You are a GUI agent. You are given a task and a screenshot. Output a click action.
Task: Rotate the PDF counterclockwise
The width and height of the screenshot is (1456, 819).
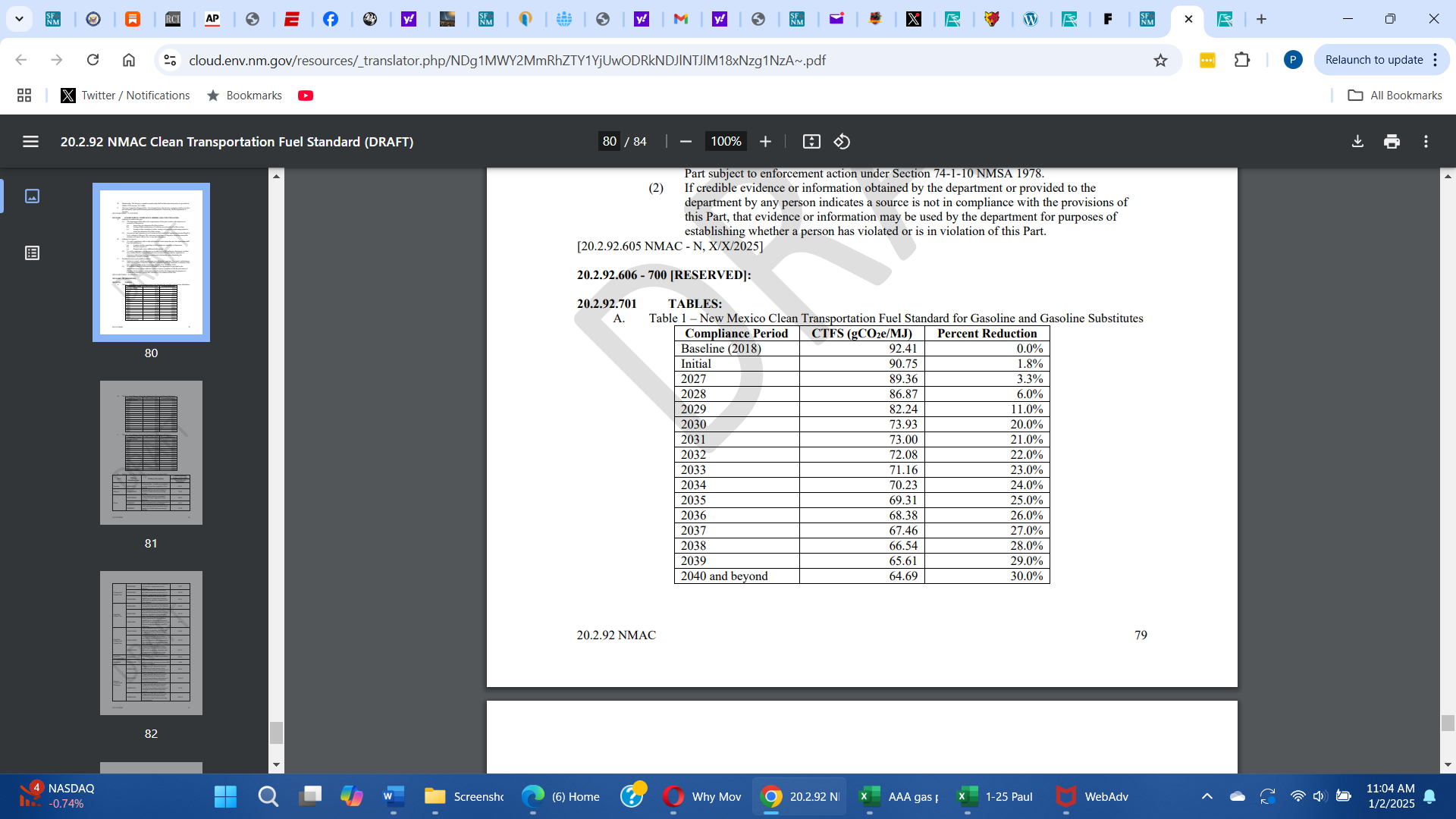coord(842,142)
